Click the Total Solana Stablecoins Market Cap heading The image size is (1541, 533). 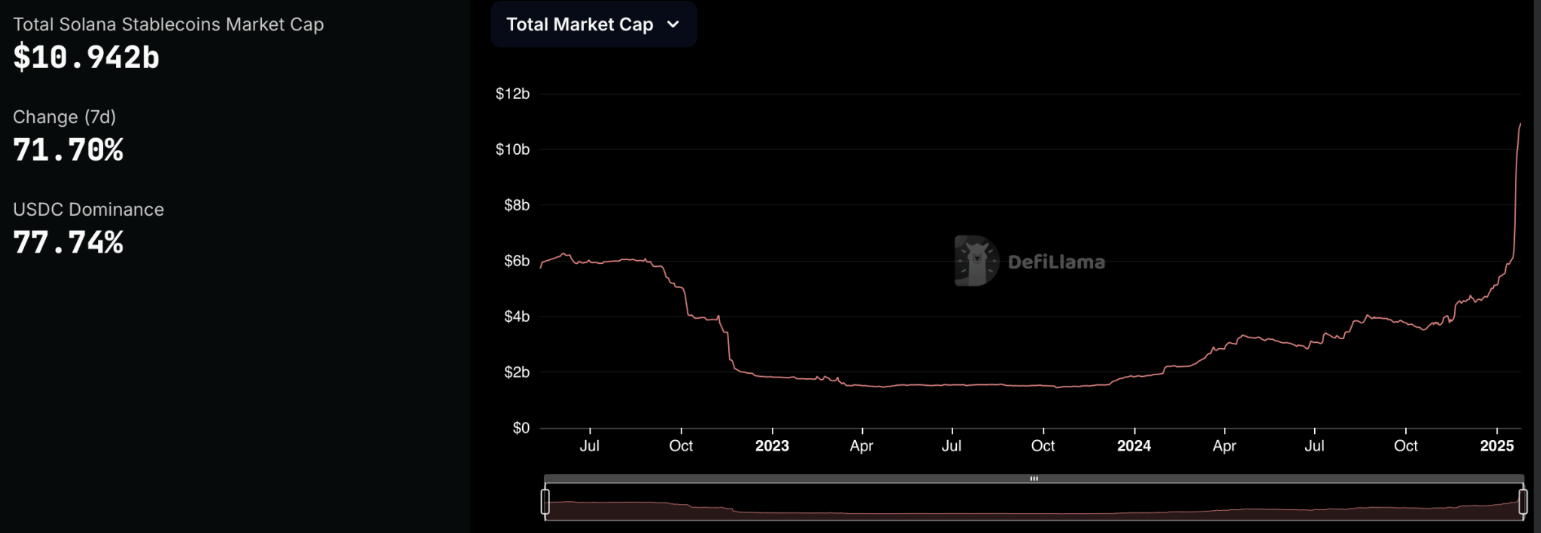pos(168,24)
